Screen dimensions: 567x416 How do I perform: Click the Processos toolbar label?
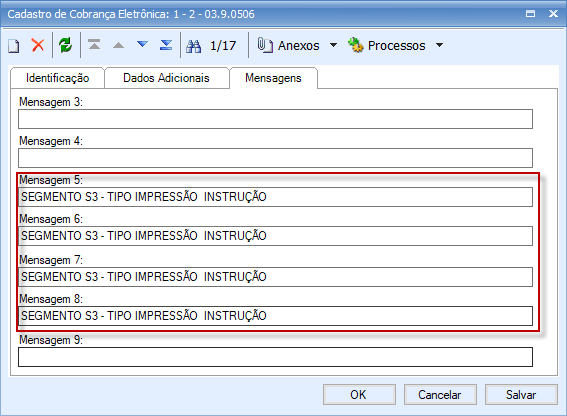pos(397,46)
